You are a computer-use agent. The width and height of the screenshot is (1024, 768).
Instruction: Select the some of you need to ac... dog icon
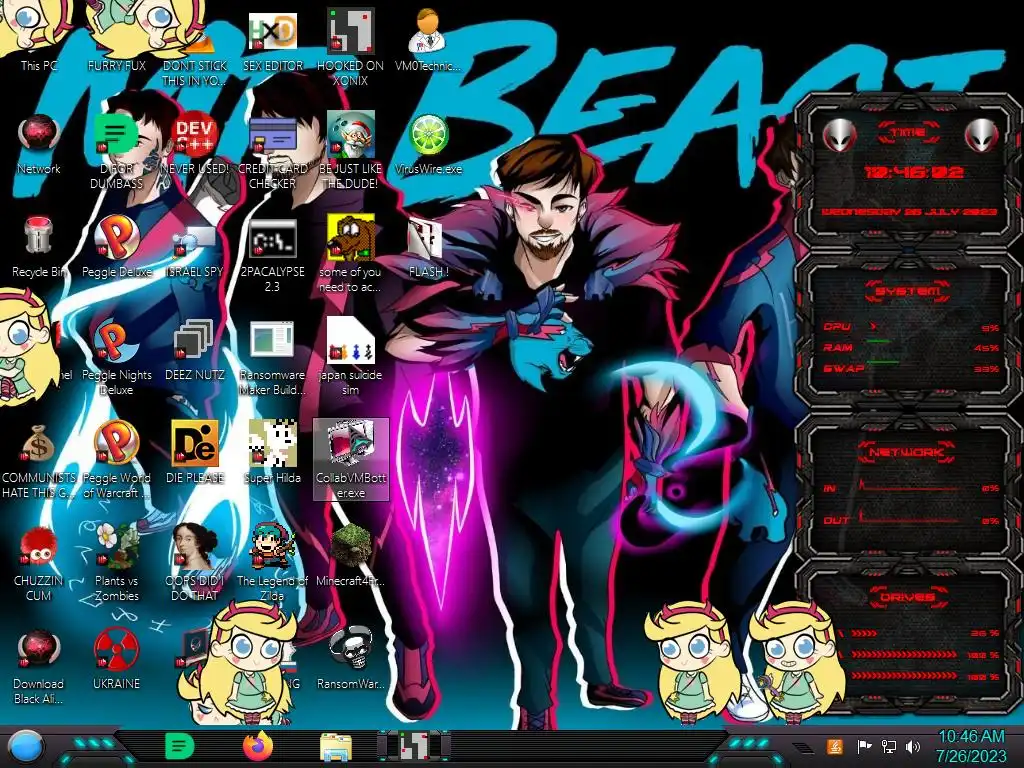pyautogui.click(x=350, y=255)
